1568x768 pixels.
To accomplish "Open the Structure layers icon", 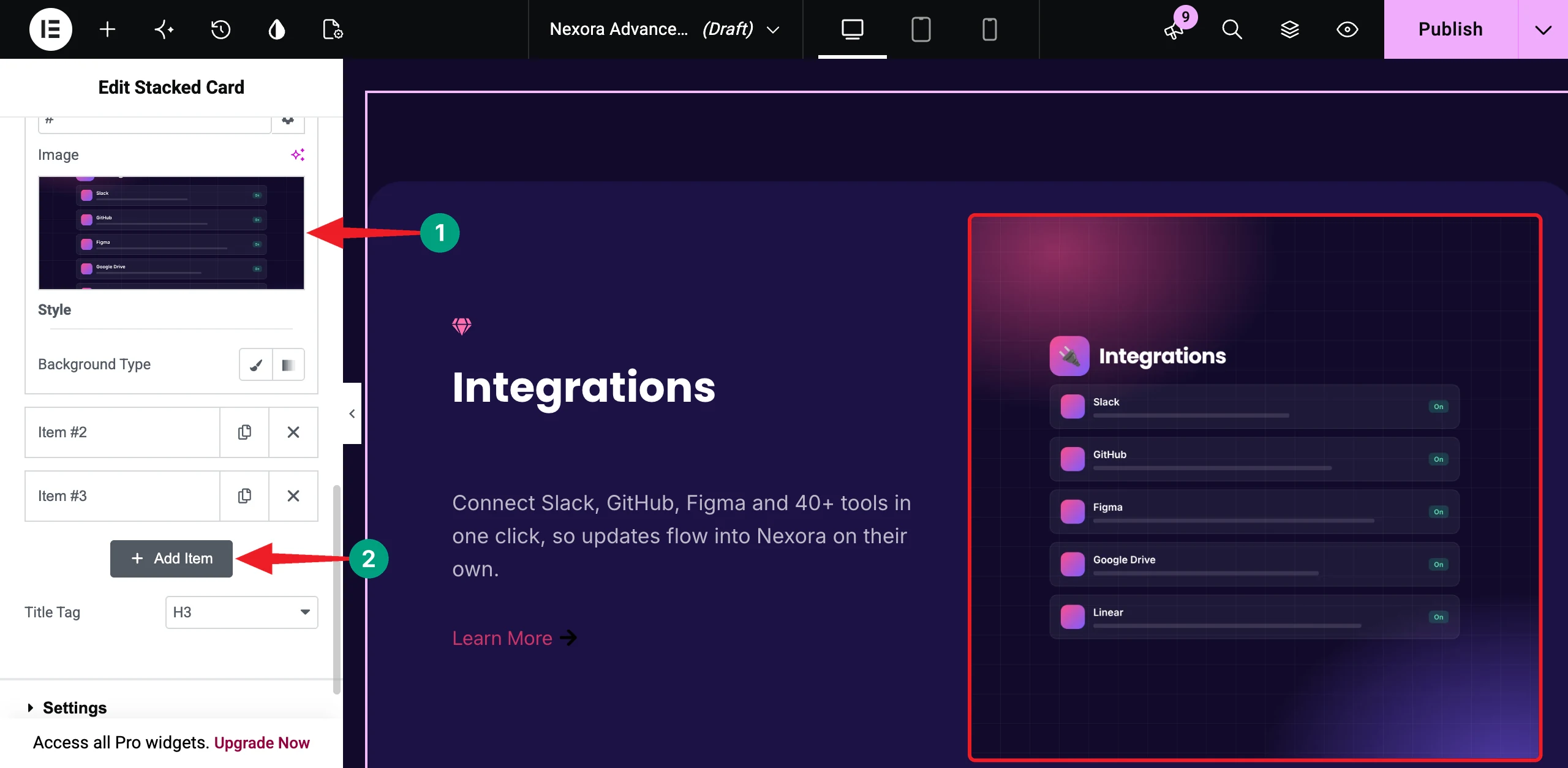I will [x=1289, y=29].
